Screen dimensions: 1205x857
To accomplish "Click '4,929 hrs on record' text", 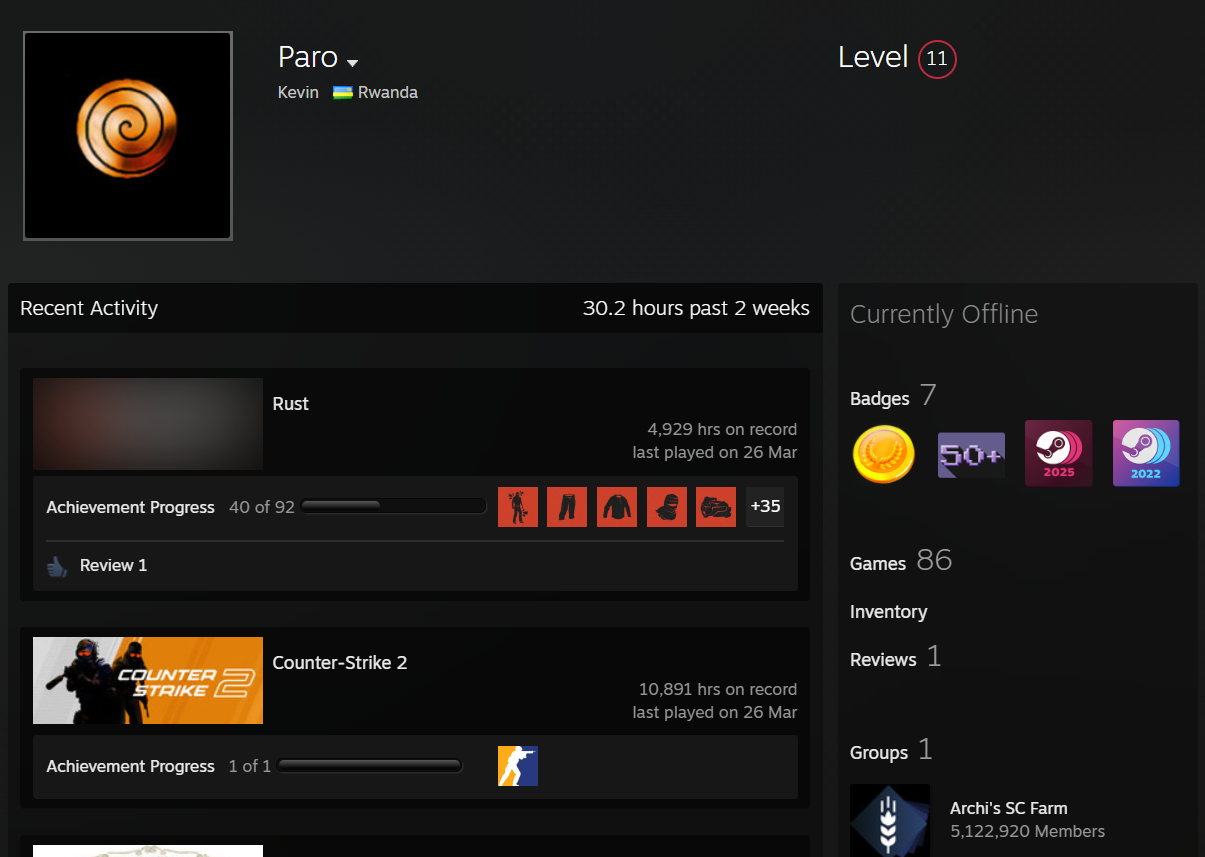I will click(x=722, y=429).
